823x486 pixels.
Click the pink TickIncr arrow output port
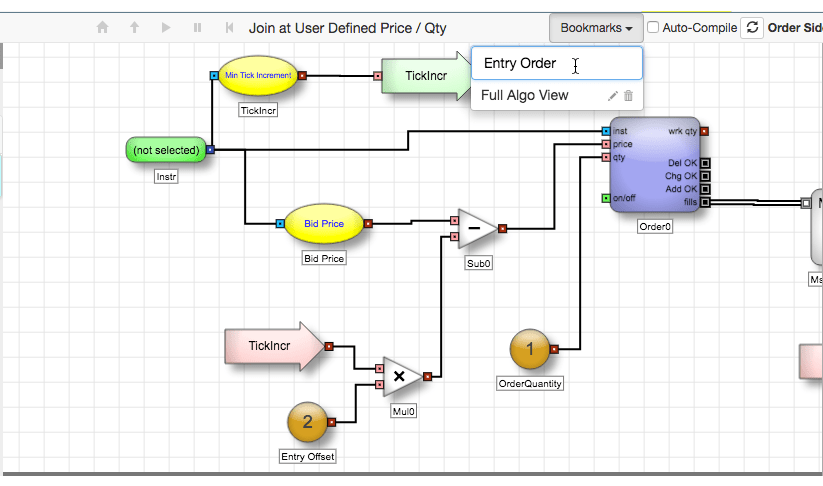(329, 346)
